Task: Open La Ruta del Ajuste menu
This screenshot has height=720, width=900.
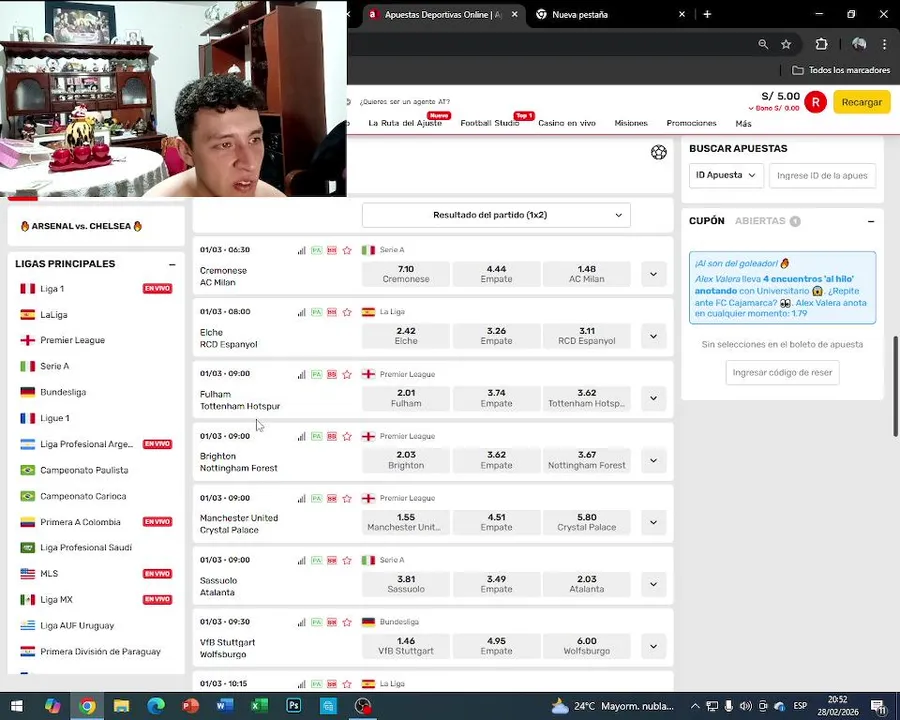Action: [x=405, y=123]
